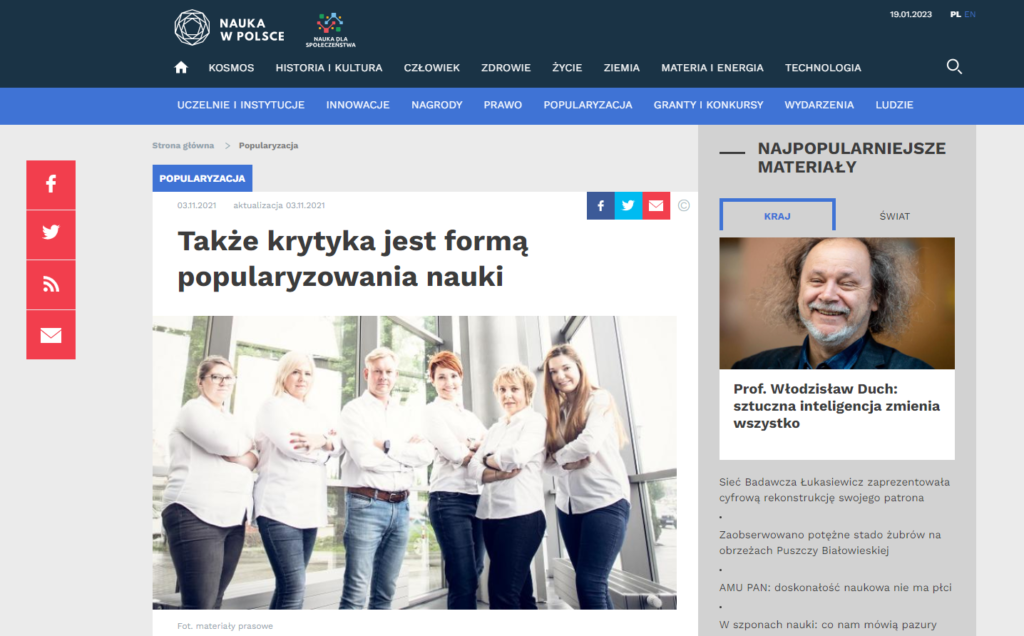Click the blue POPULARYZACJA category tag
This screenshot has width=1024, height=636.
pos(202,178)
